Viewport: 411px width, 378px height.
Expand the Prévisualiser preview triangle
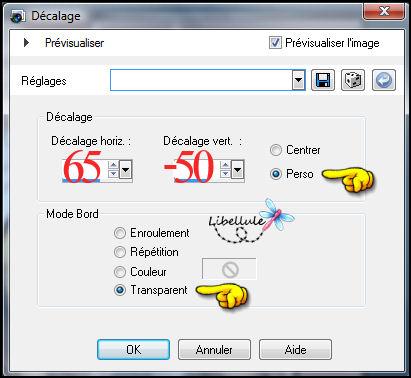tap(26, 43)
